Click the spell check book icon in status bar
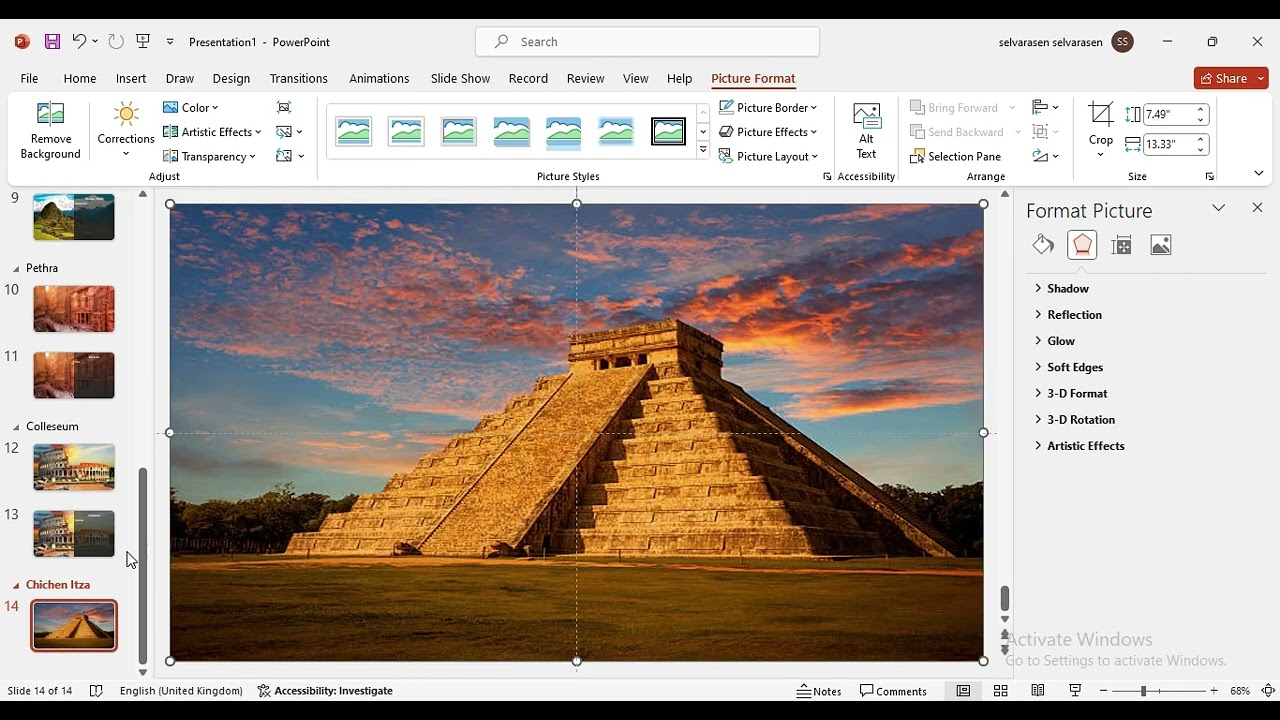The width and height of the screenshot is (1280, 720). click(96, 691)
